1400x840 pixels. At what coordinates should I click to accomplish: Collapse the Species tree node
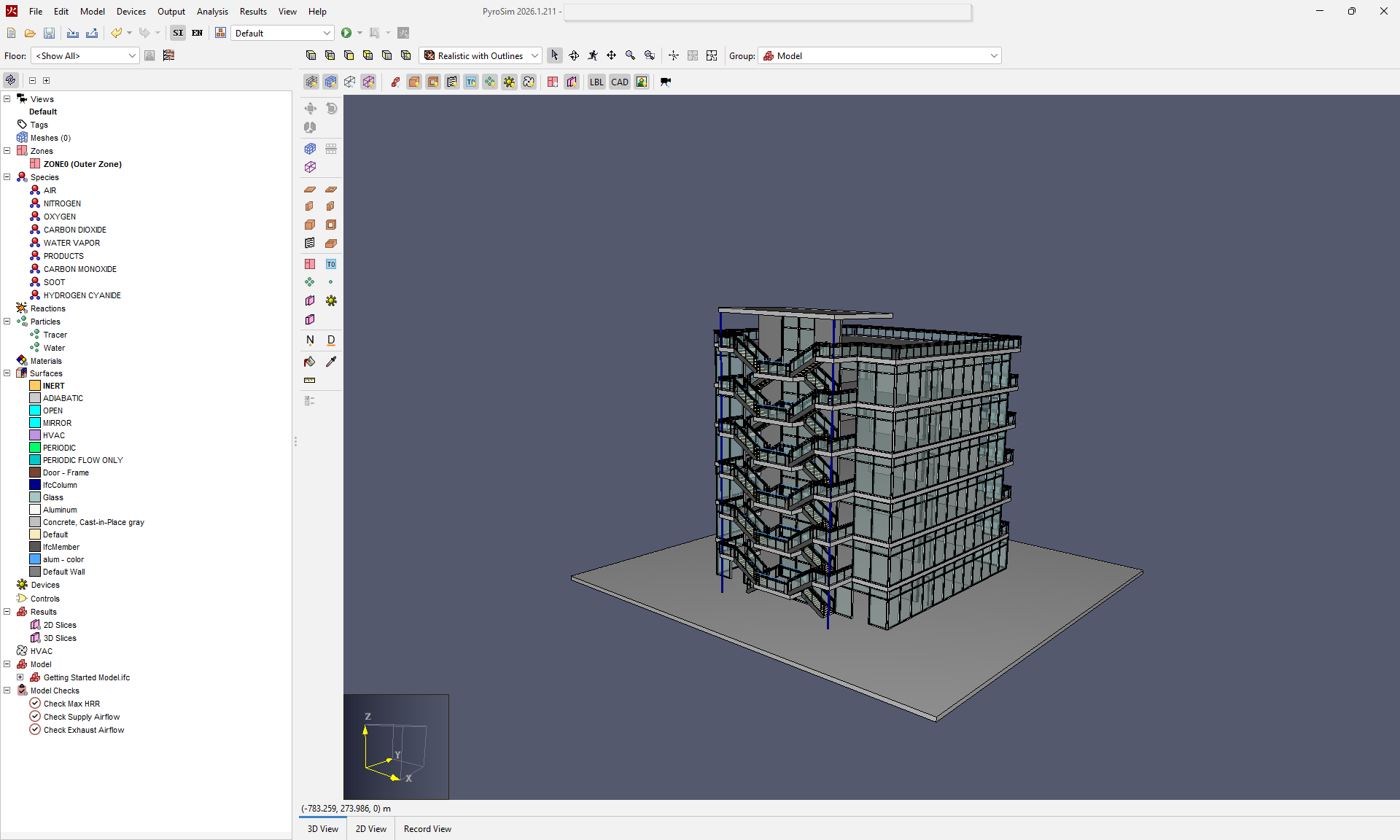[x=7, y=177]
